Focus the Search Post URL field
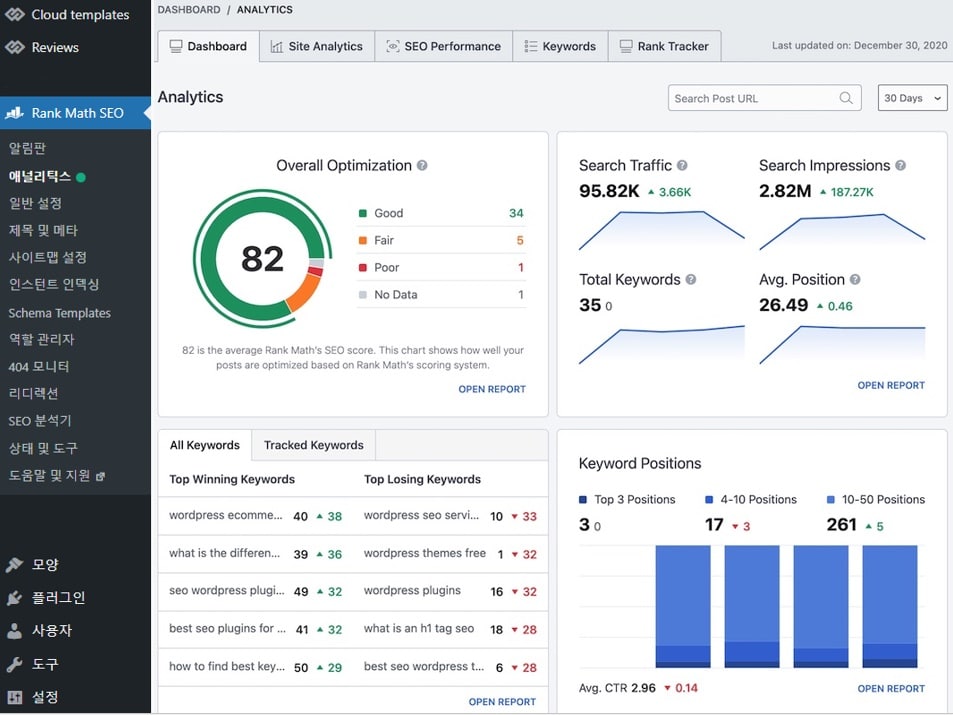The height and width of the screenshot is (715, 953). (x=765, y=98)
